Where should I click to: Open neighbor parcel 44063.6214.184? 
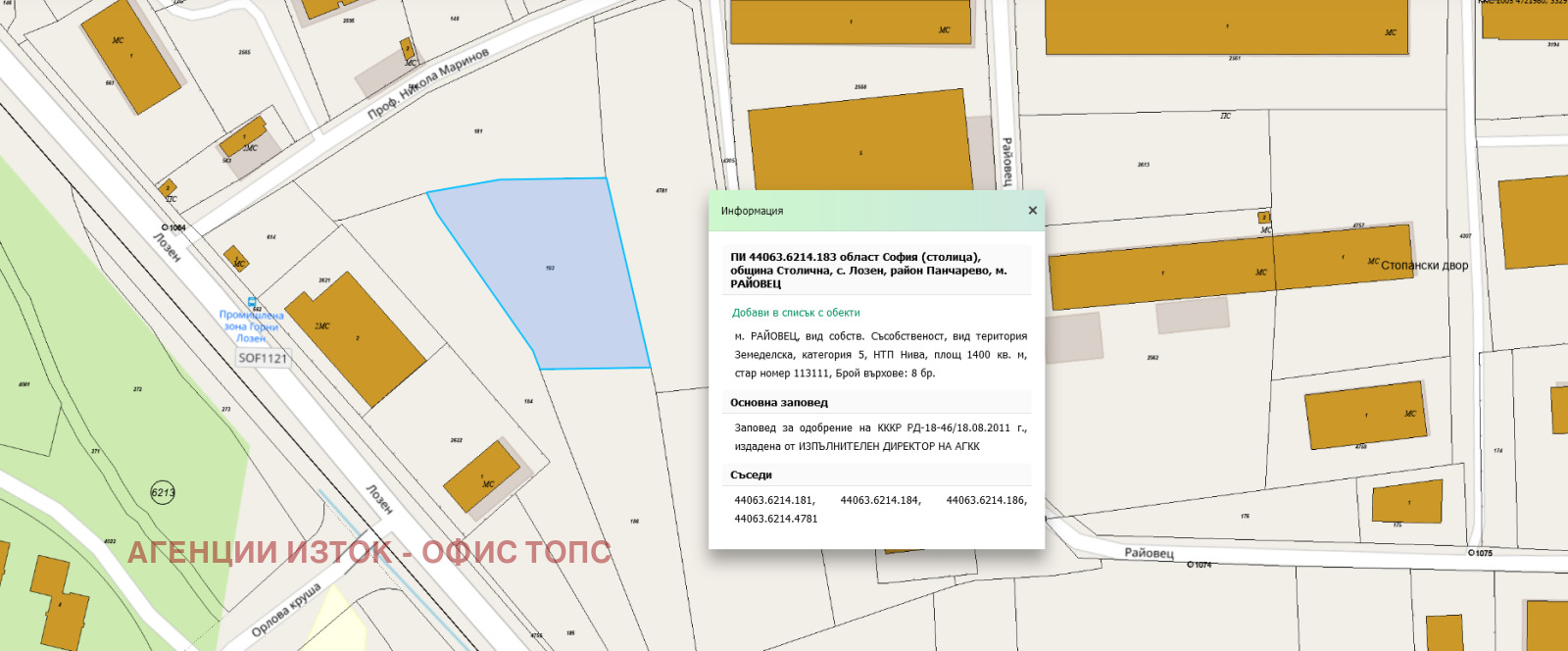[880, 500]
